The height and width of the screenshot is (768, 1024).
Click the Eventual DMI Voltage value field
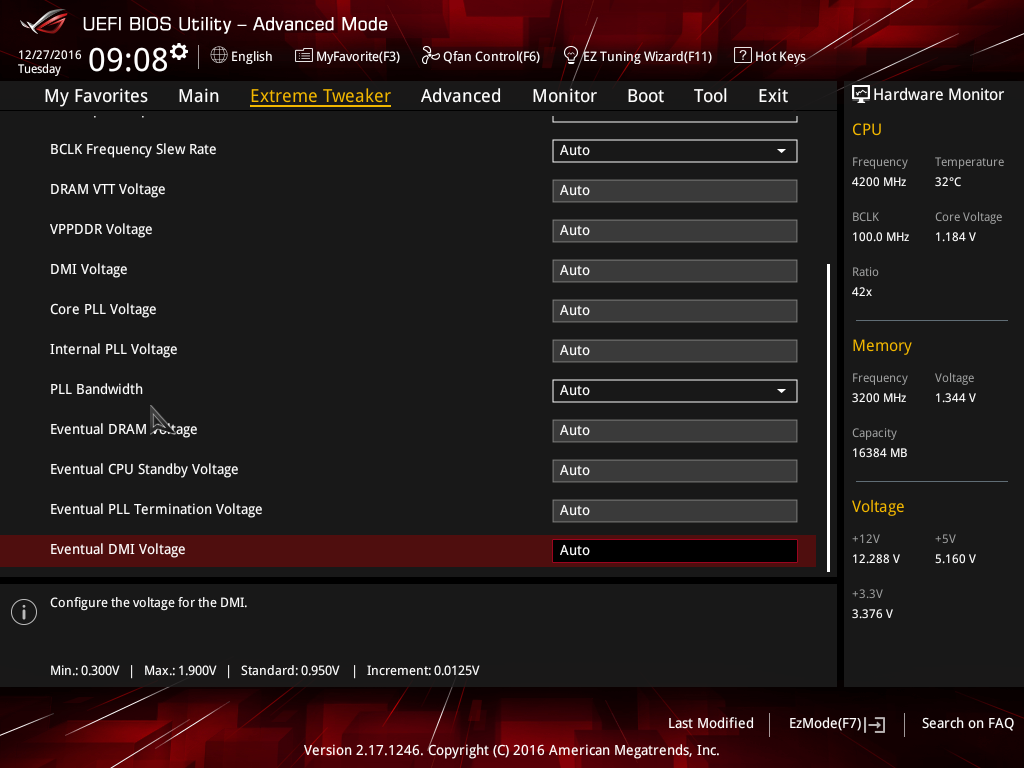point(675,551)
